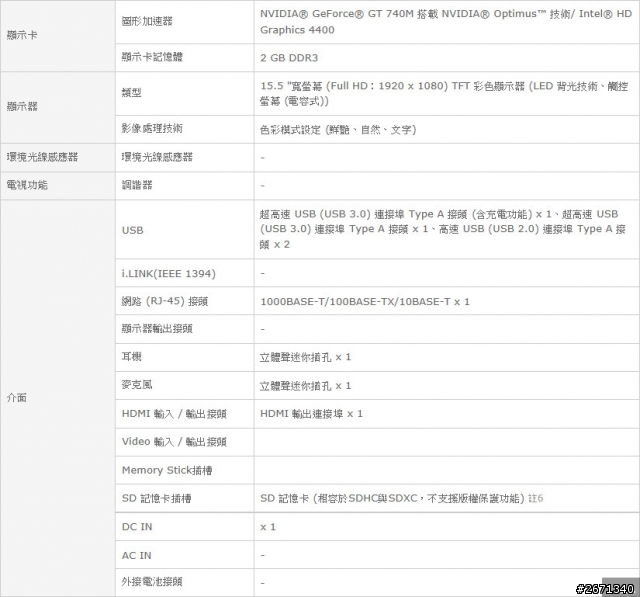The image size is (640, 597).
Task: Select the 圖形加速器 label
Action: pos(147,21)
